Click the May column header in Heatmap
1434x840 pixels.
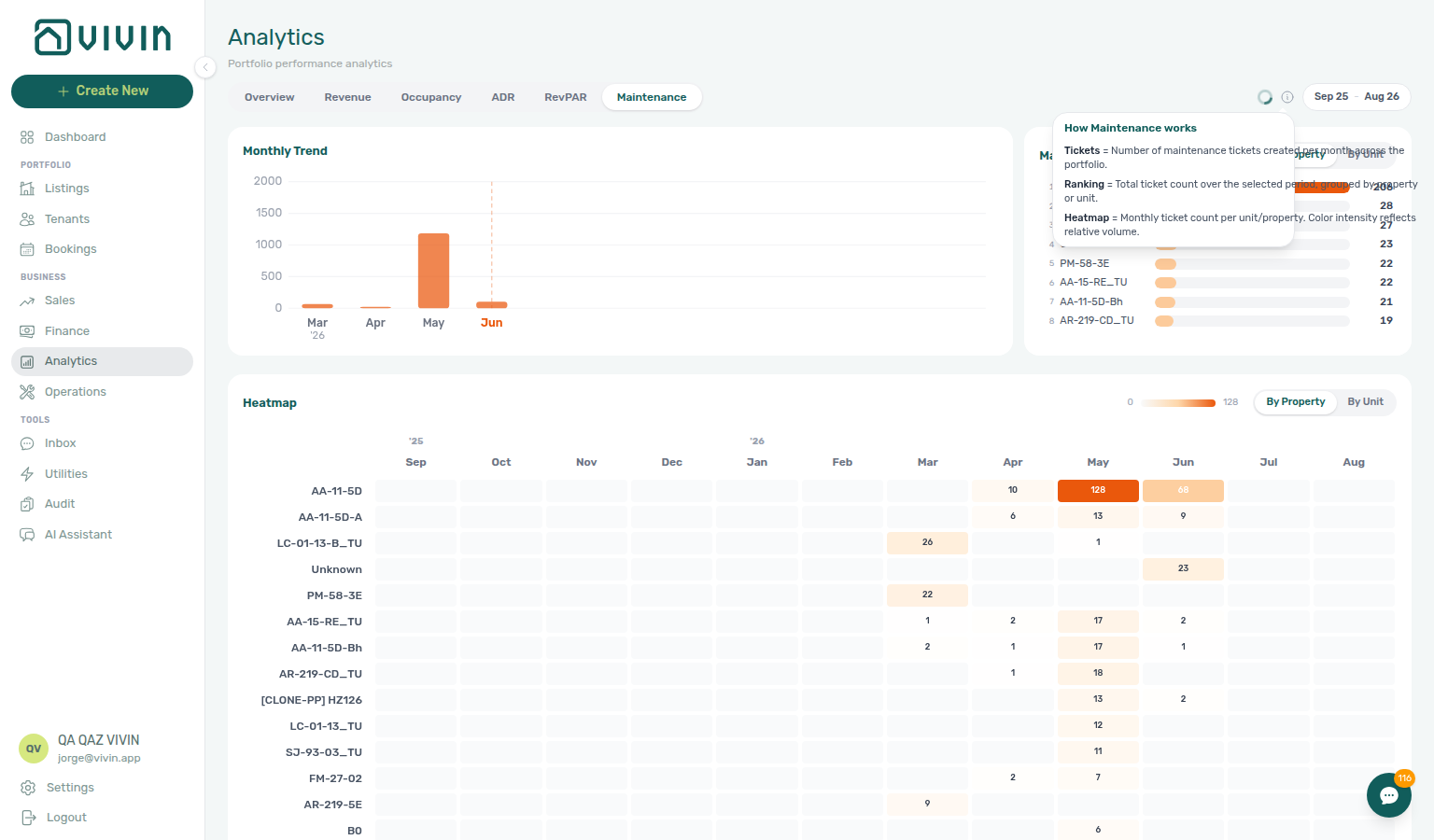(x=1098, y=463)
